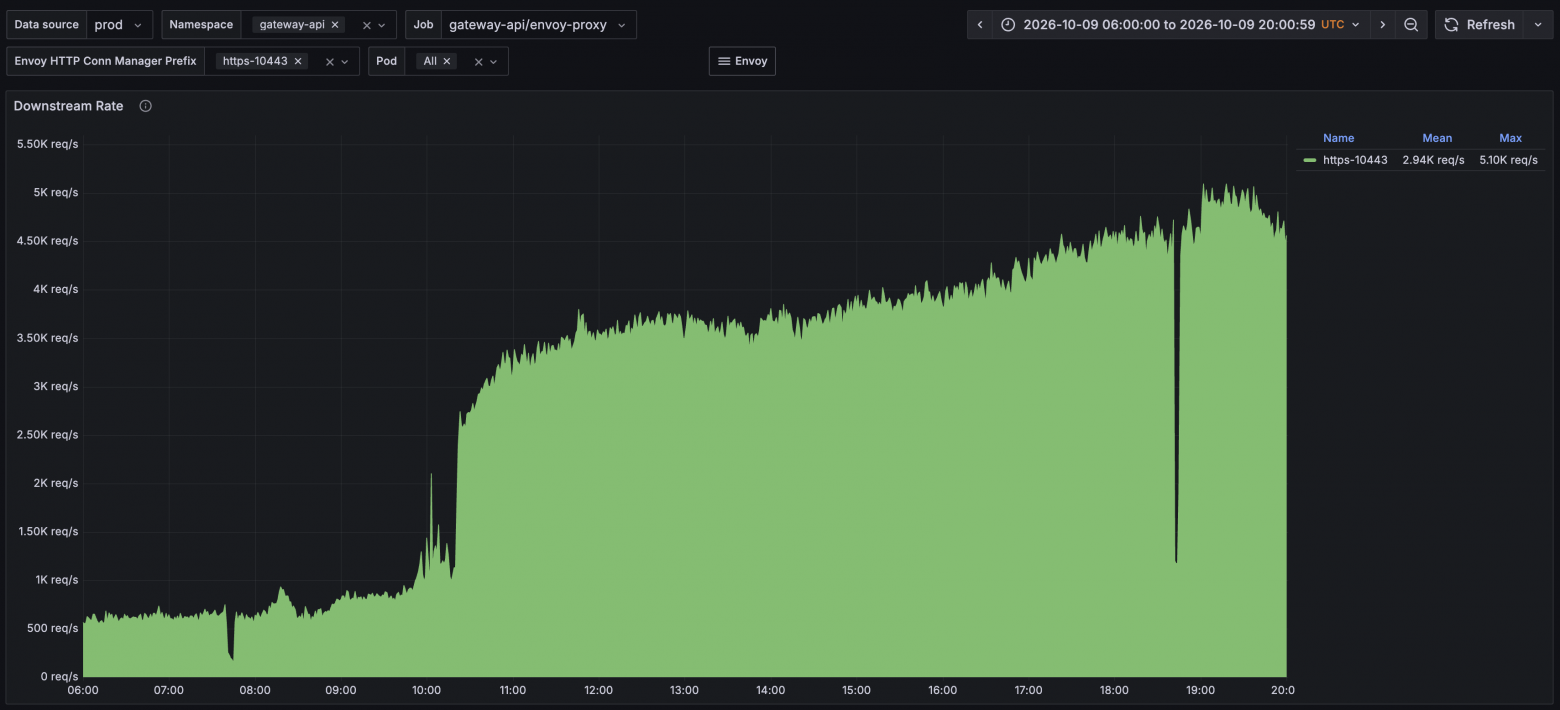Sort legend by Mean column
The height and width of the screenshot is (710, 1560).
(1437, 138)
